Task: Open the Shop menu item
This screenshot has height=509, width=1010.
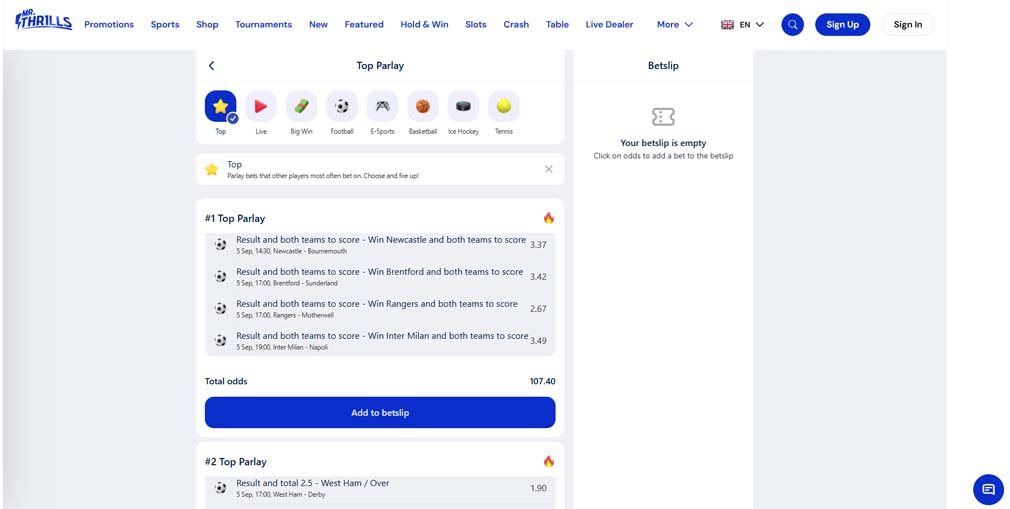Action: [207, 24]
